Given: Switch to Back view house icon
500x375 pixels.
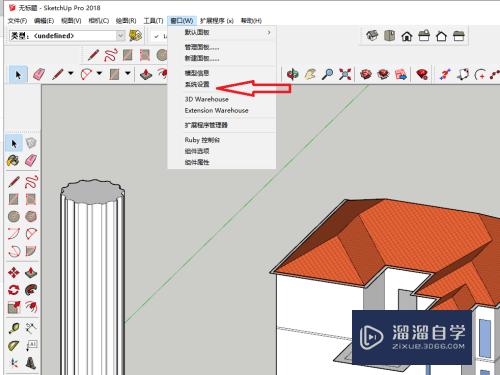Looking at the screenshot, I should point(441,36).
